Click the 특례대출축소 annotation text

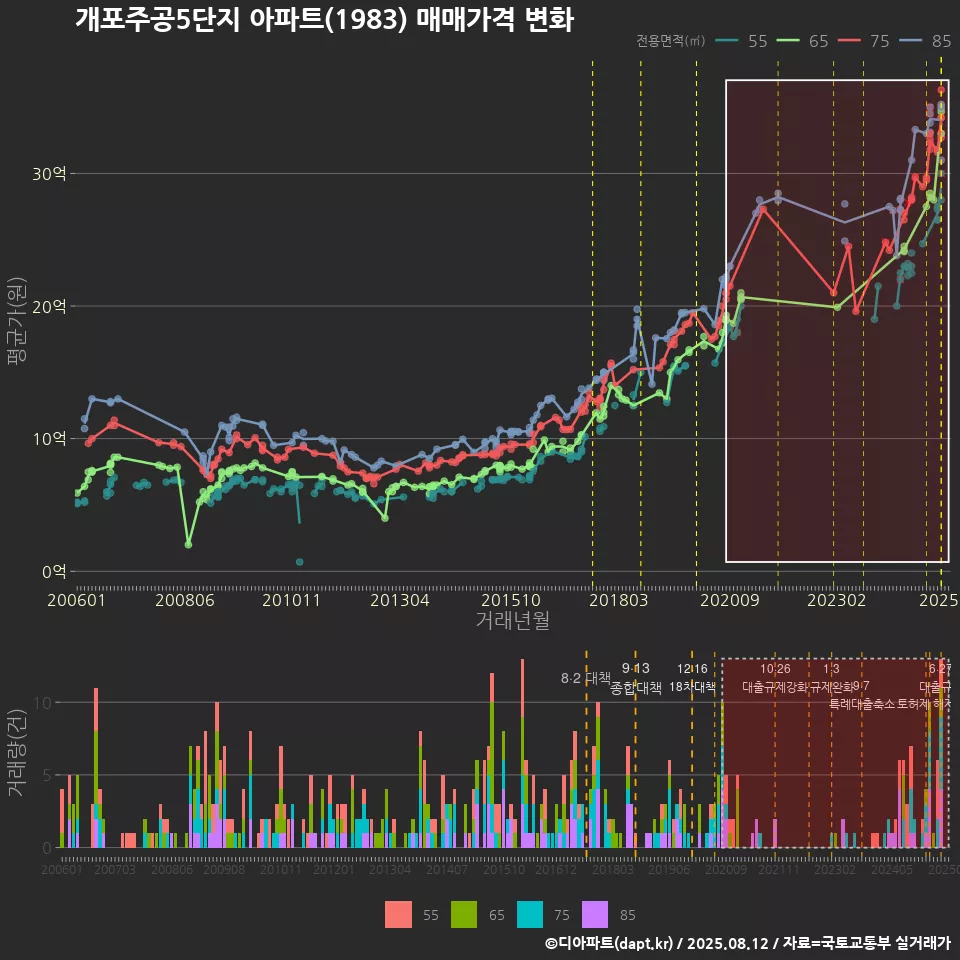tap(862, 704)
